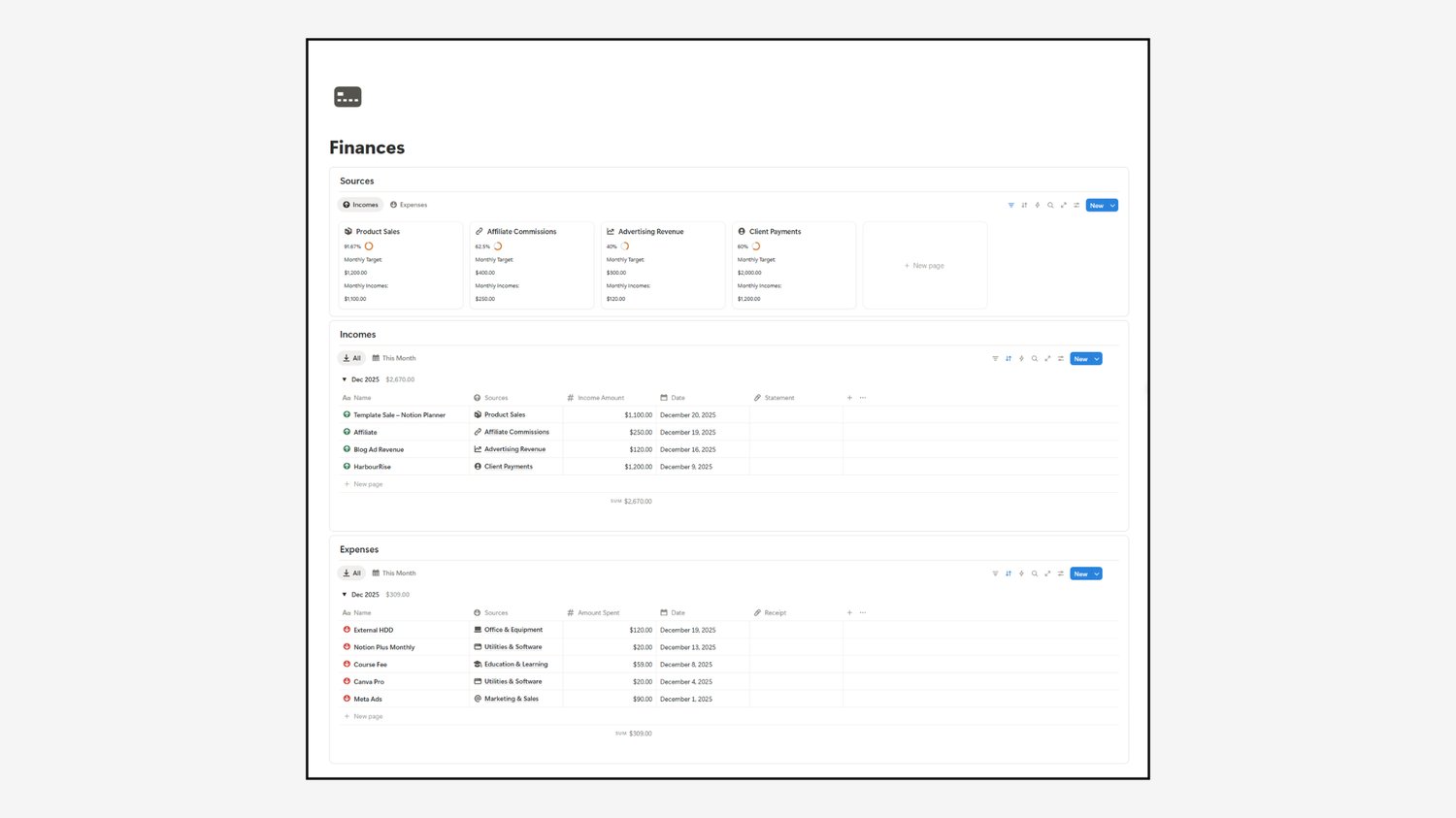
Task: Click New page row under Expenses table
Action: (364, 717)
